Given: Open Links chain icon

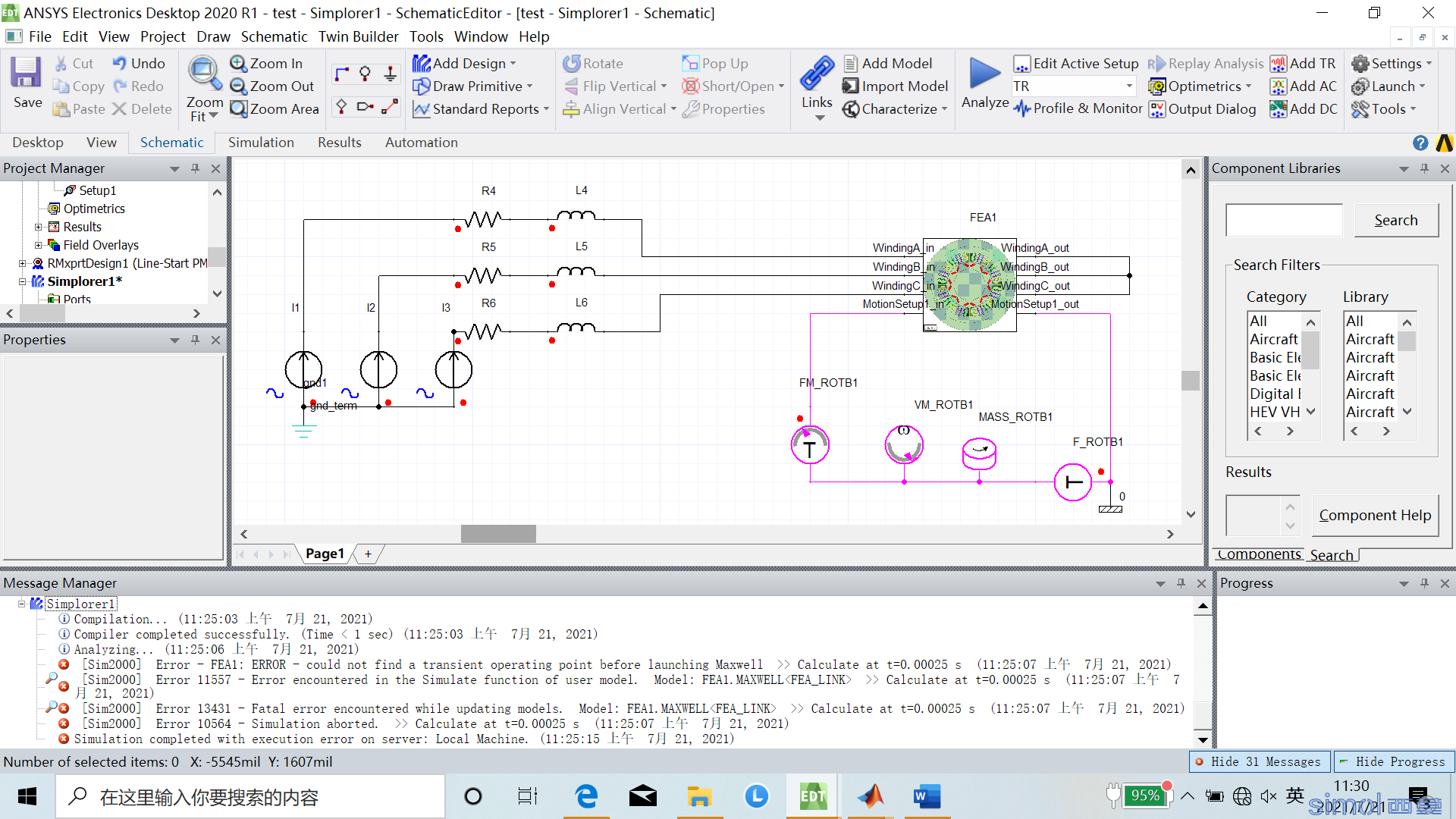Looking at the screenshot, I should (817, 74).
